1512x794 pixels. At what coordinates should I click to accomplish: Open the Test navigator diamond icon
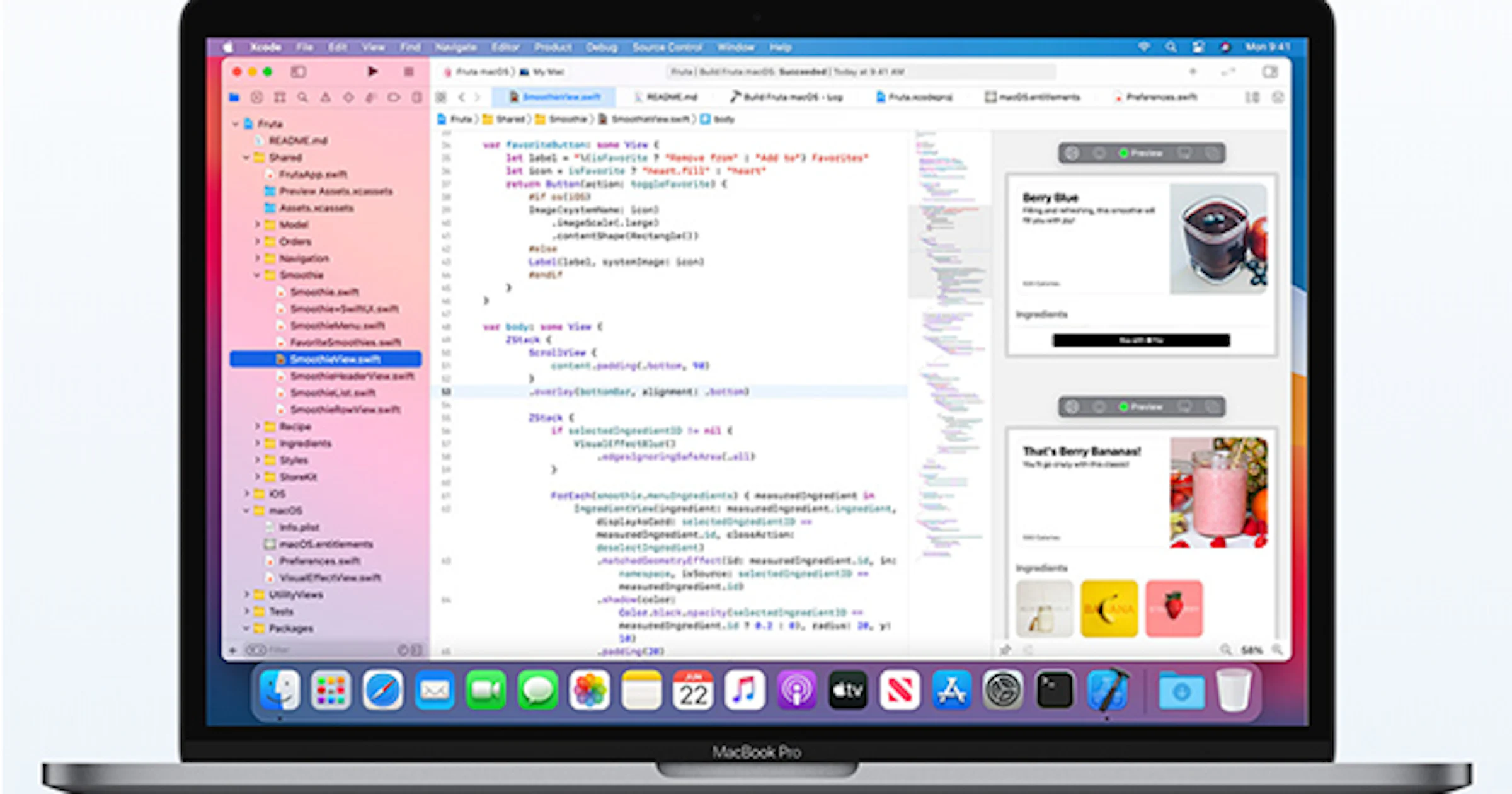click(x=348, y=98)
